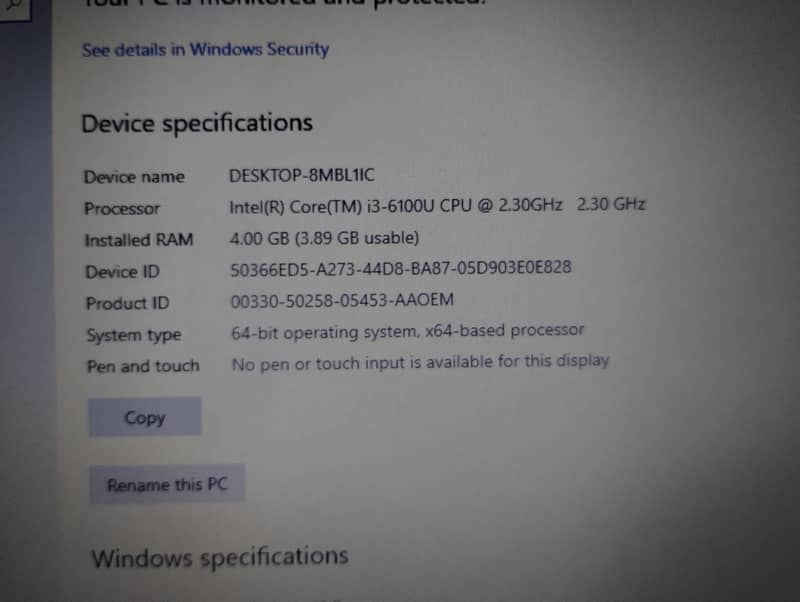Image resolution: width=800 pixels, height=602 pixels.
Task: Click the Processor label
Action: (122, 209)
